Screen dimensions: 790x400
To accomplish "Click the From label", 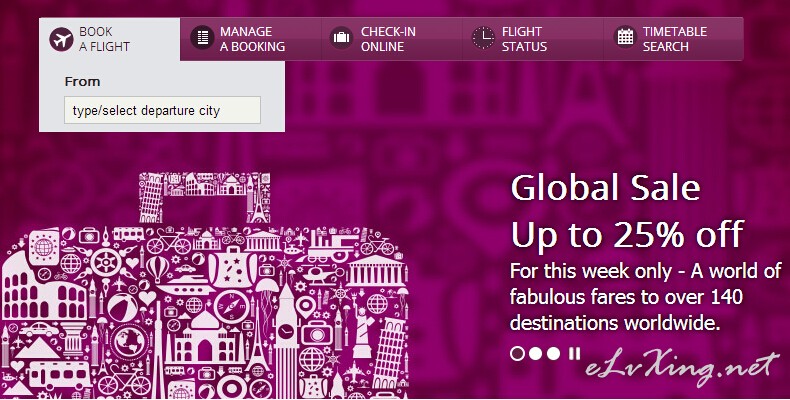I will tap(83, 82).
